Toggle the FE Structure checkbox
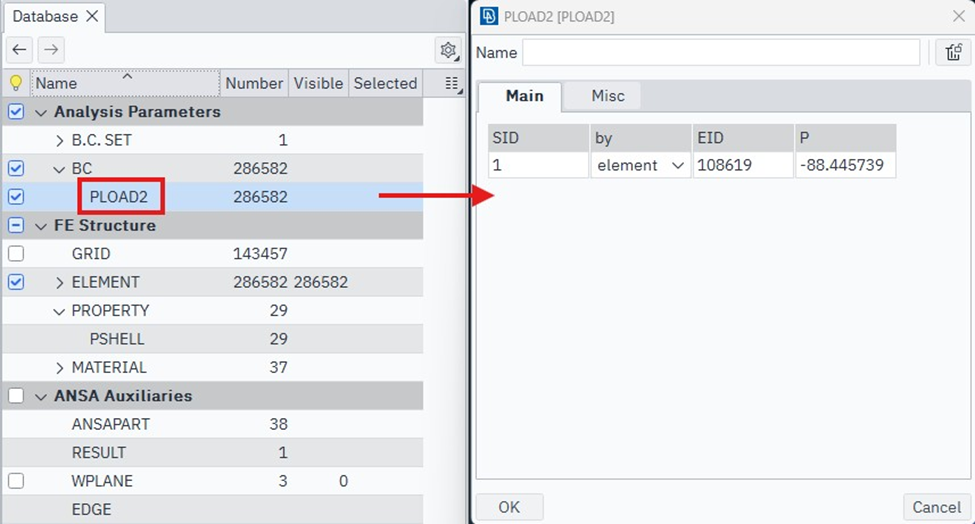Screen dimensions: 975x524 (16, 225)
